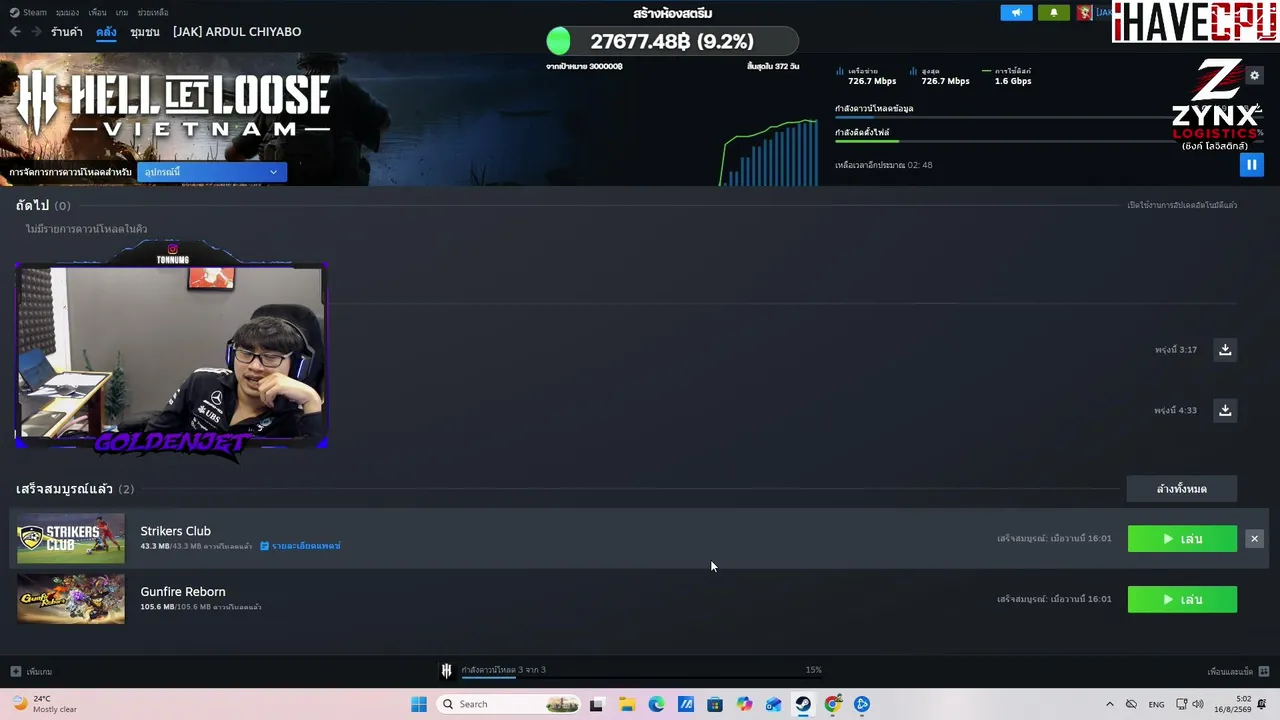This screenshot has width=1280, height=720.
Task: Open the weather widget on the taskbar
Action: [x=44, y=704]
